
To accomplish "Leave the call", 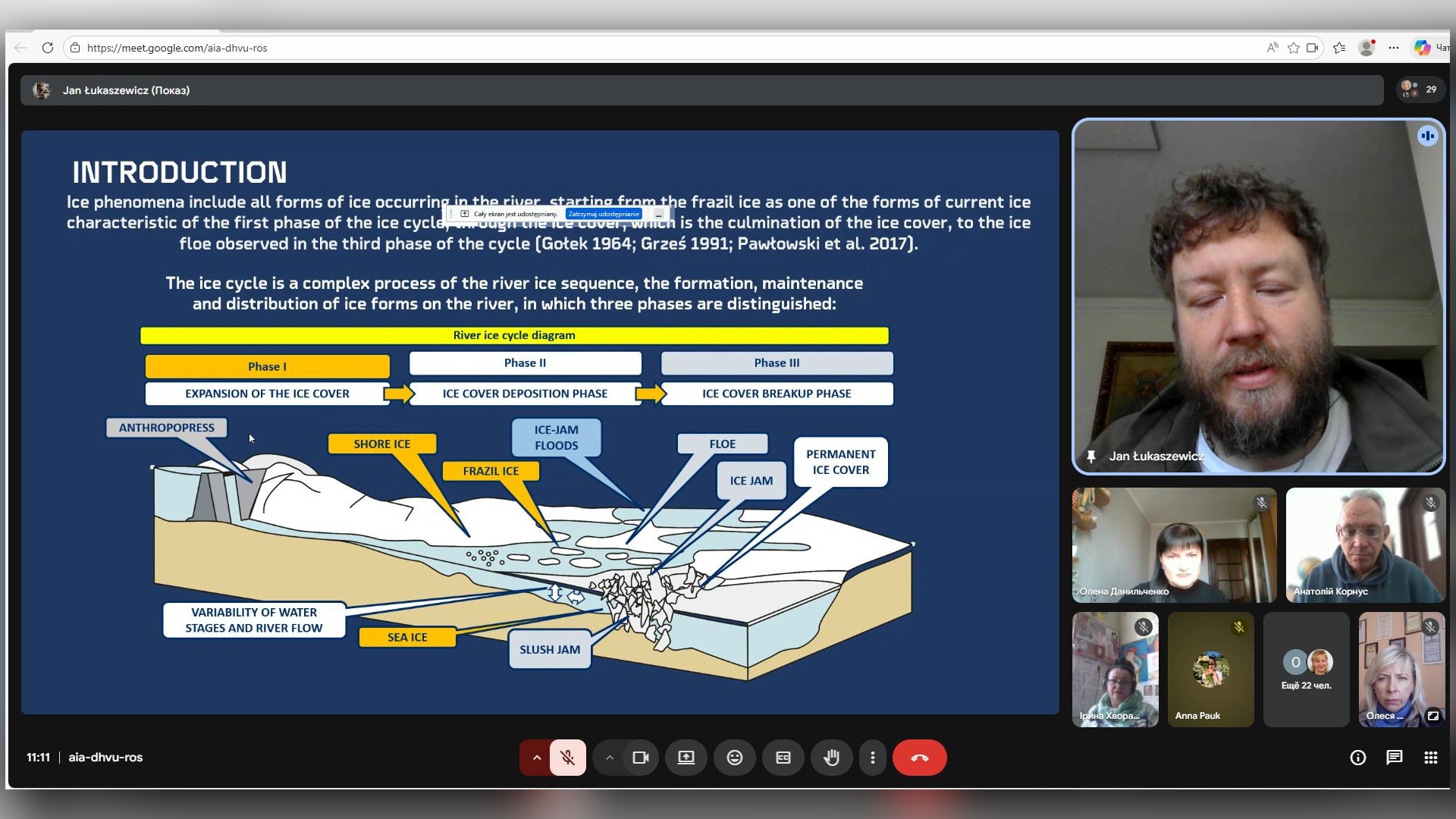I will tap(919, 758).
